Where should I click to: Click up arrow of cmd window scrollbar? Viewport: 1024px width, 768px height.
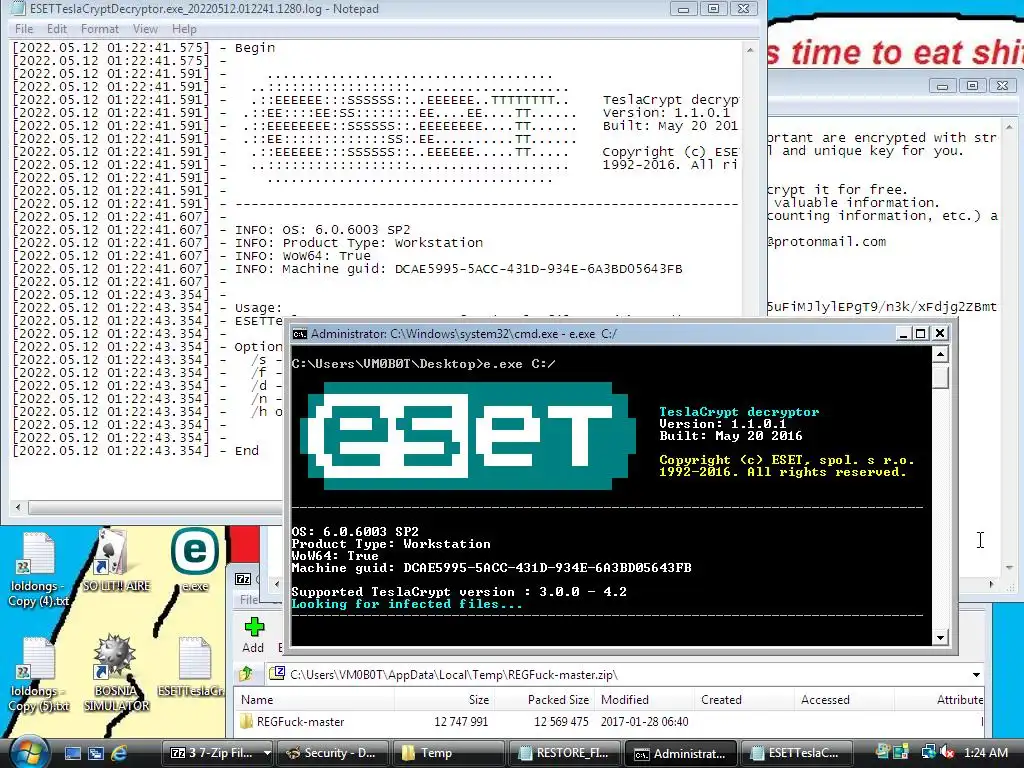click(x=940, y=355)
